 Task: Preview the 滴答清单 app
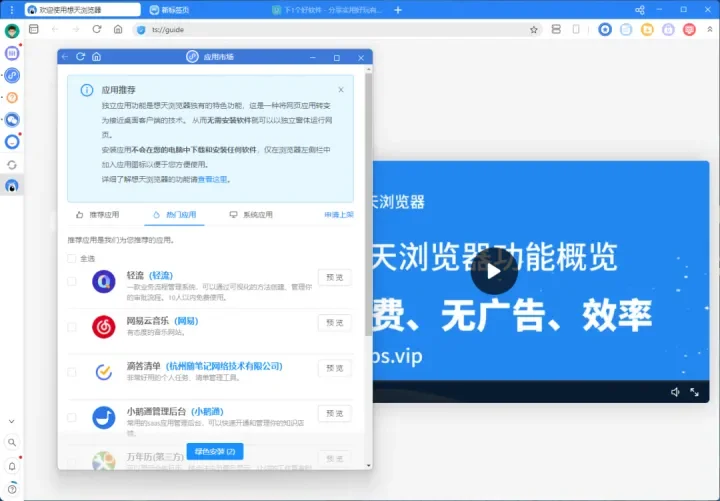coord(335,368)
